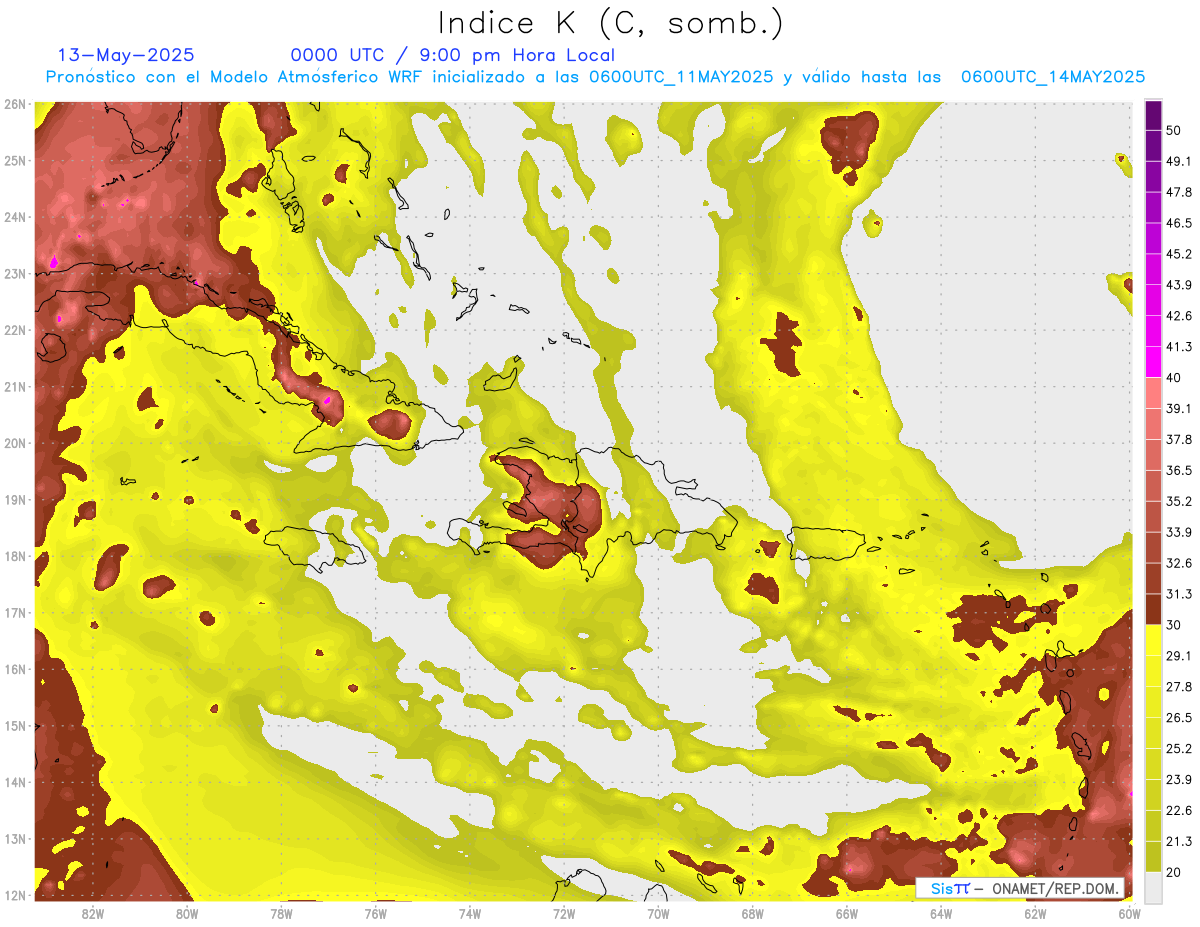Click the 30 color bar label
Image resolution: width=1200 pixels, height=927 pixels.
tap(1175, 625)
